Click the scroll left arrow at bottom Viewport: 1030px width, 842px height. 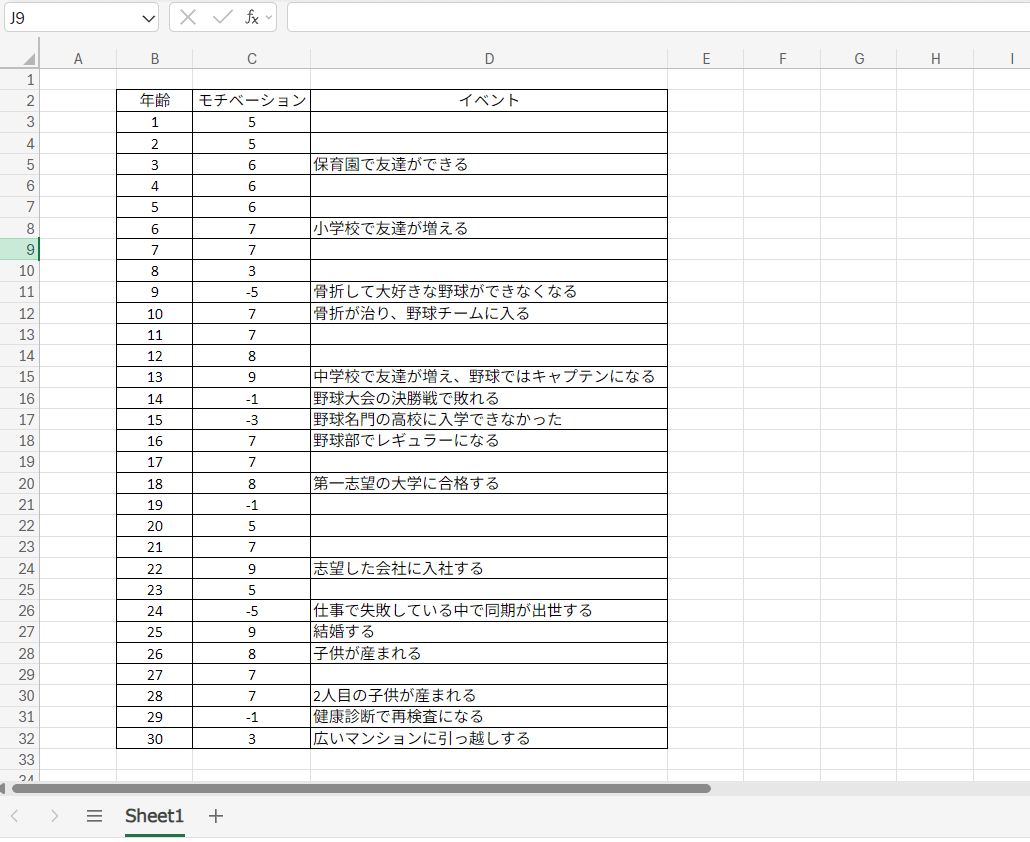tap(5, 788)
